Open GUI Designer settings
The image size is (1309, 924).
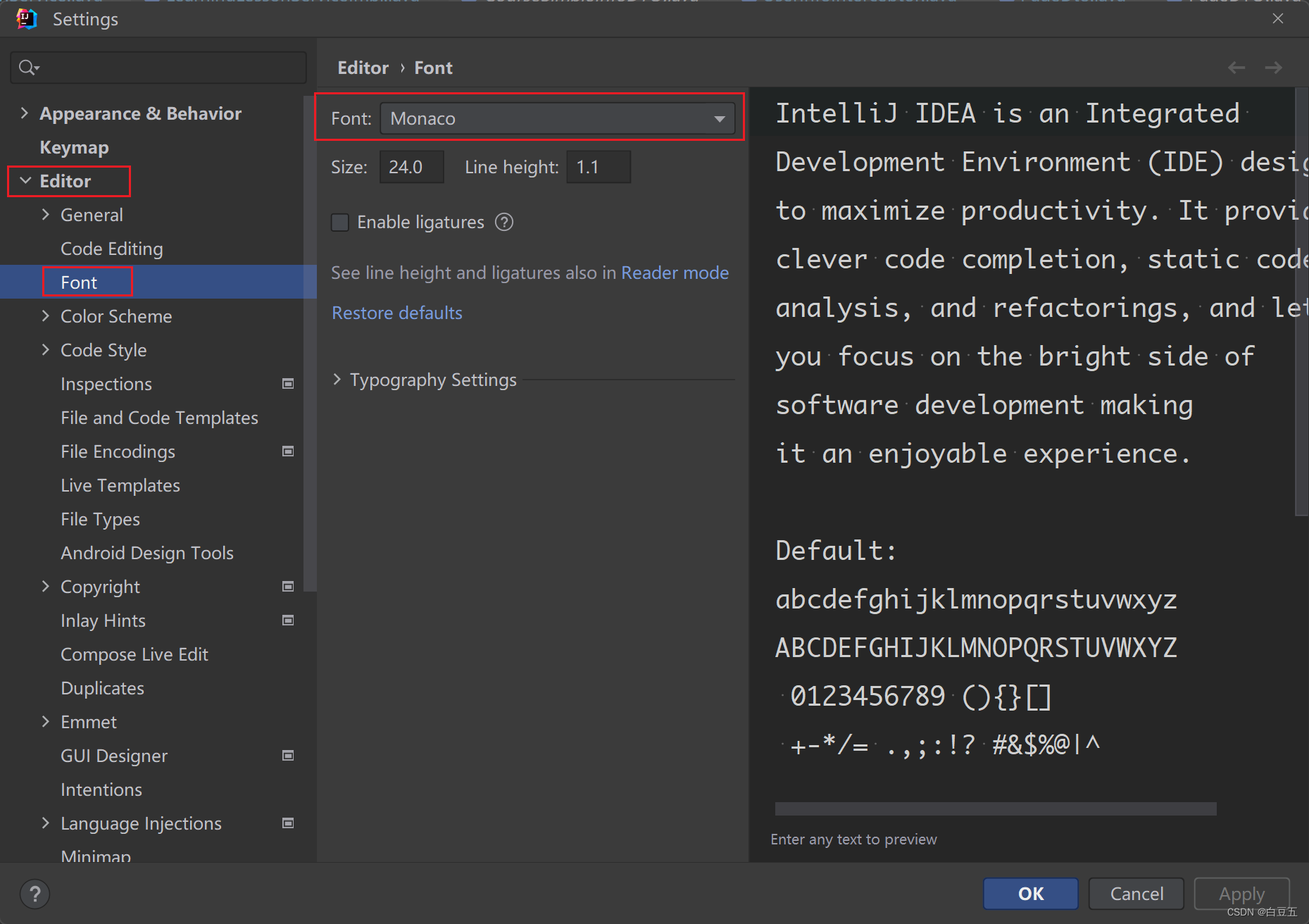tap(114, 756)
